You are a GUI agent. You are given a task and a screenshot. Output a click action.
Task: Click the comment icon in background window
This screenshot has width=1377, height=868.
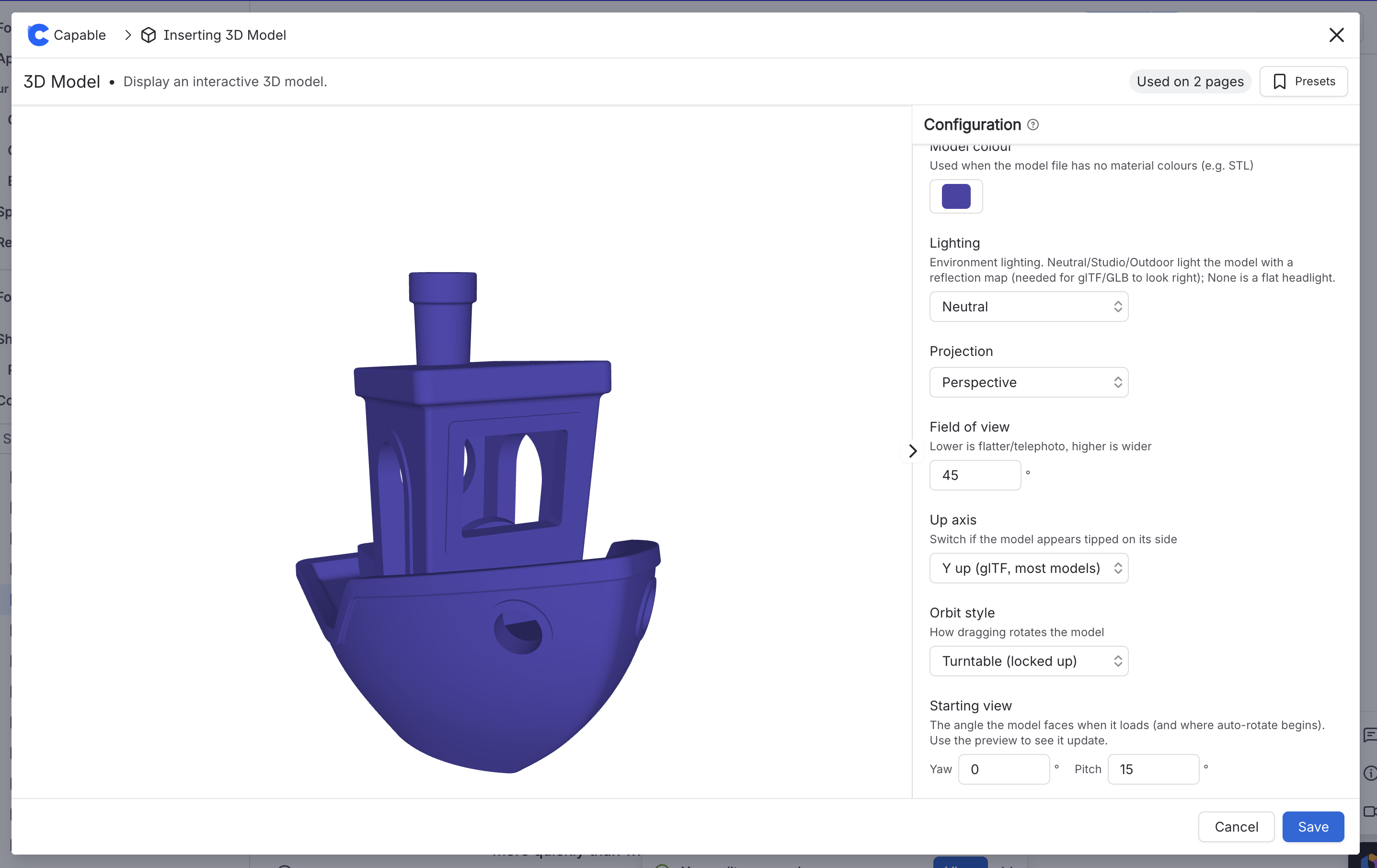pos(1369,735)
